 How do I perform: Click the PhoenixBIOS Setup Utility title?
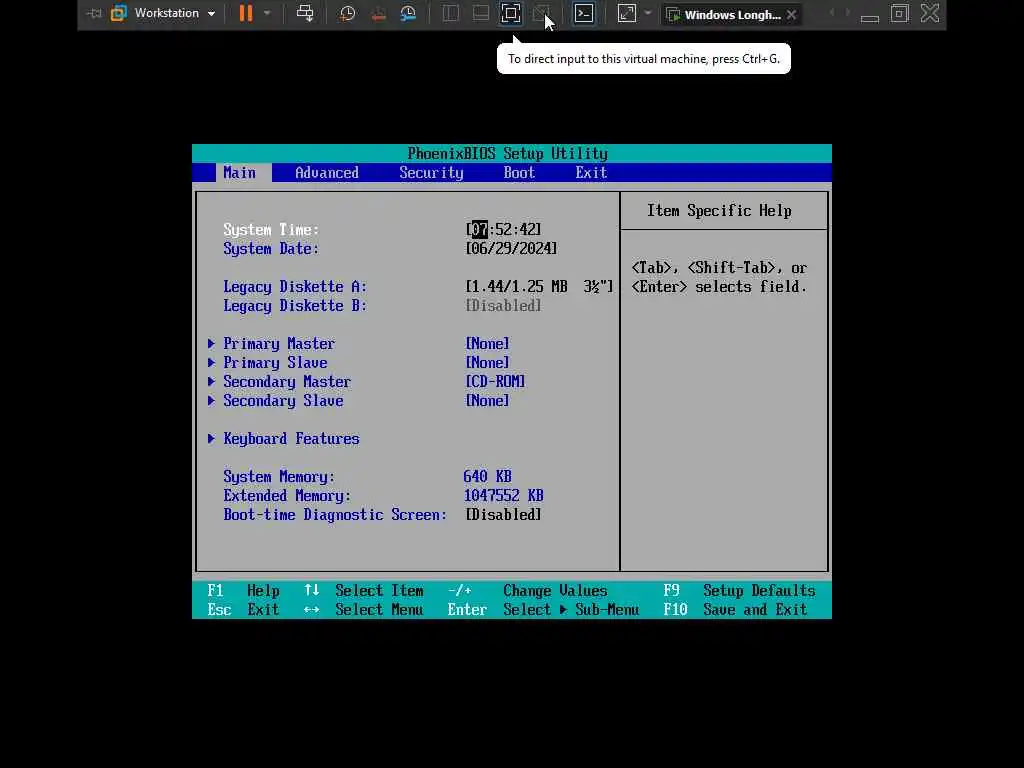(507, 153)
